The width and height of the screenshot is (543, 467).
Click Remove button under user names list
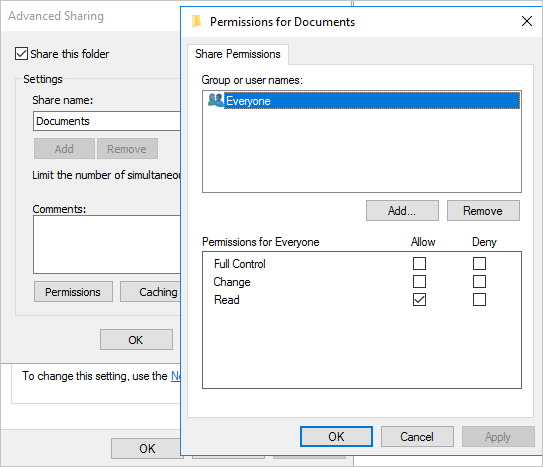pyautogui.click(x=483, y=210)
